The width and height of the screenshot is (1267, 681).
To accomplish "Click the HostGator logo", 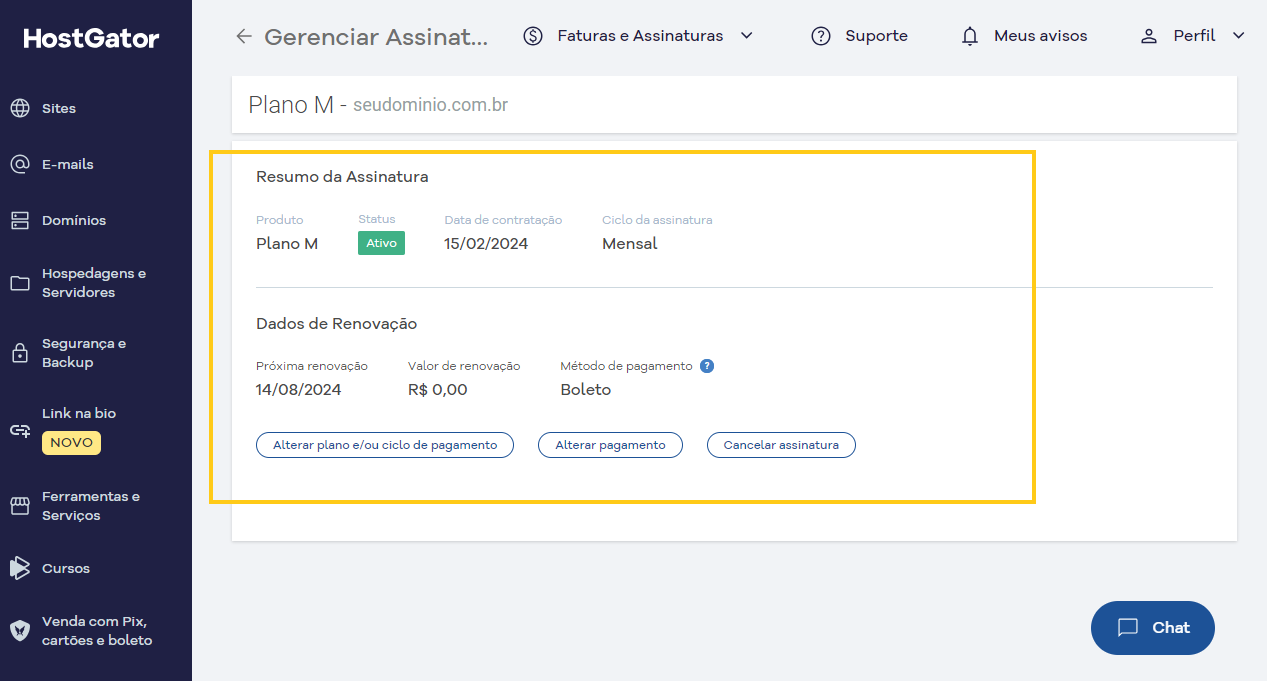I will click(x=92, y=39).
